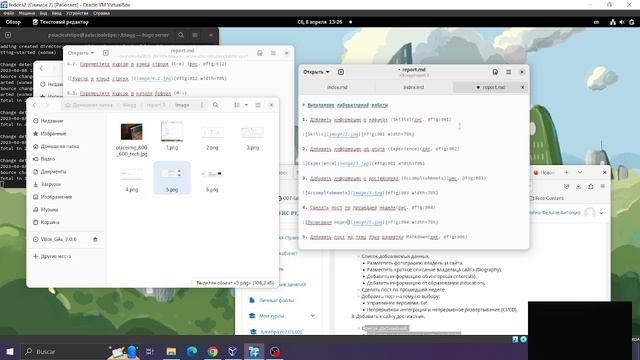Viewport: 640px width, 360px height.
Task: Toggle view mode icon in file manager
Action: [237, 105]
